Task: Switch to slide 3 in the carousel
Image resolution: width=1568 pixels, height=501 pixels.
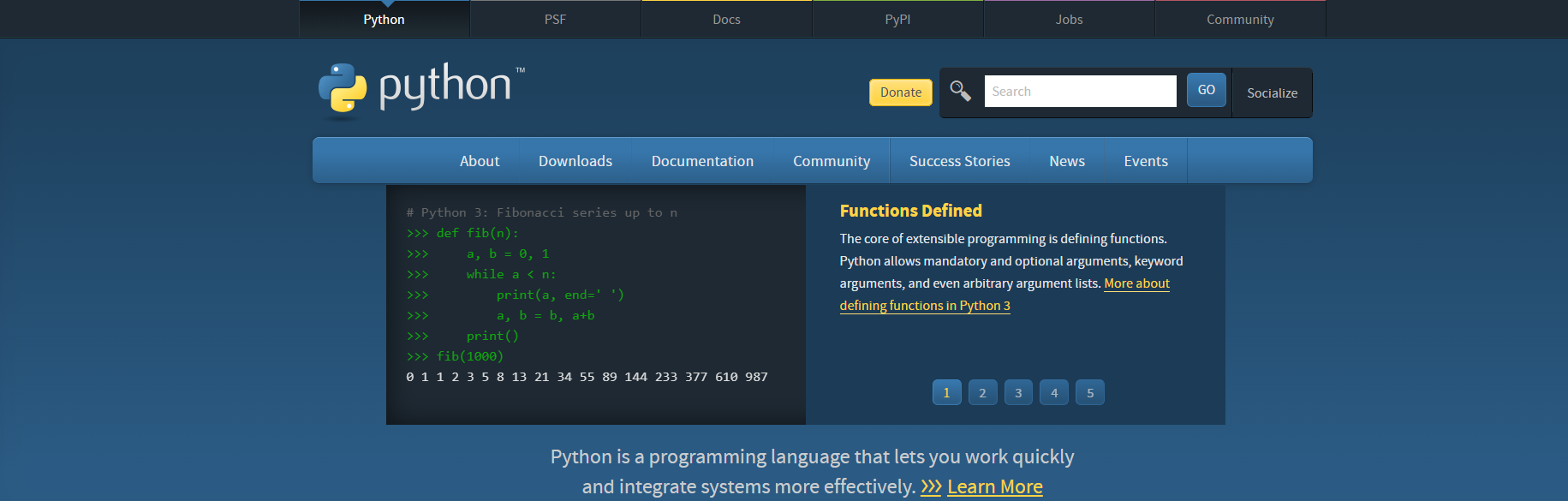Action: 1018,393
